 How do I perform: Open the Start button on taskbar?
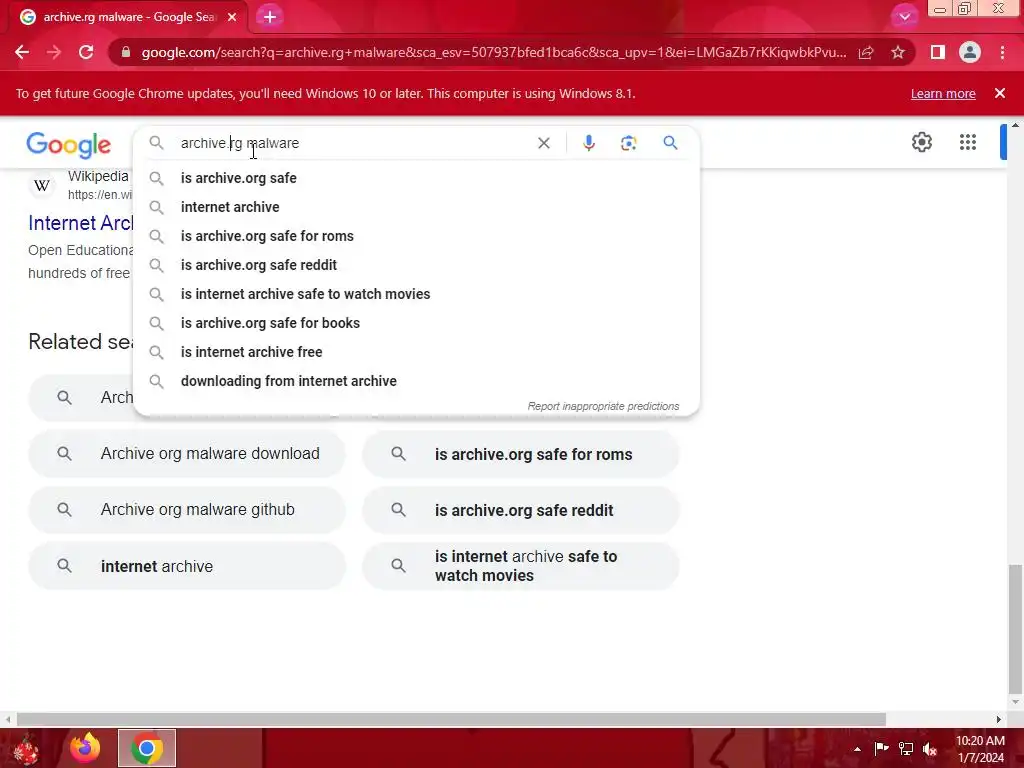(26, 748)
